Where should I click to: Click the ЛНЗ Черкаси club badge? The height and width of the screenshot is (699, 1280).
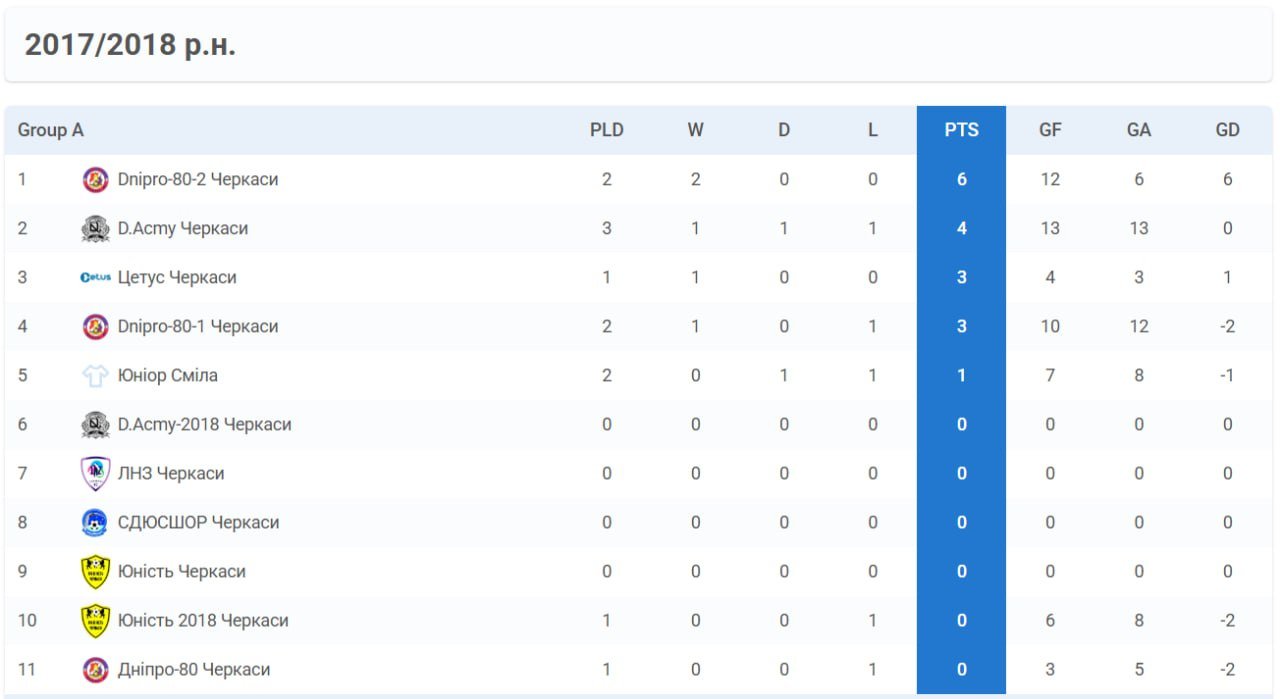(x=95, y=474)
